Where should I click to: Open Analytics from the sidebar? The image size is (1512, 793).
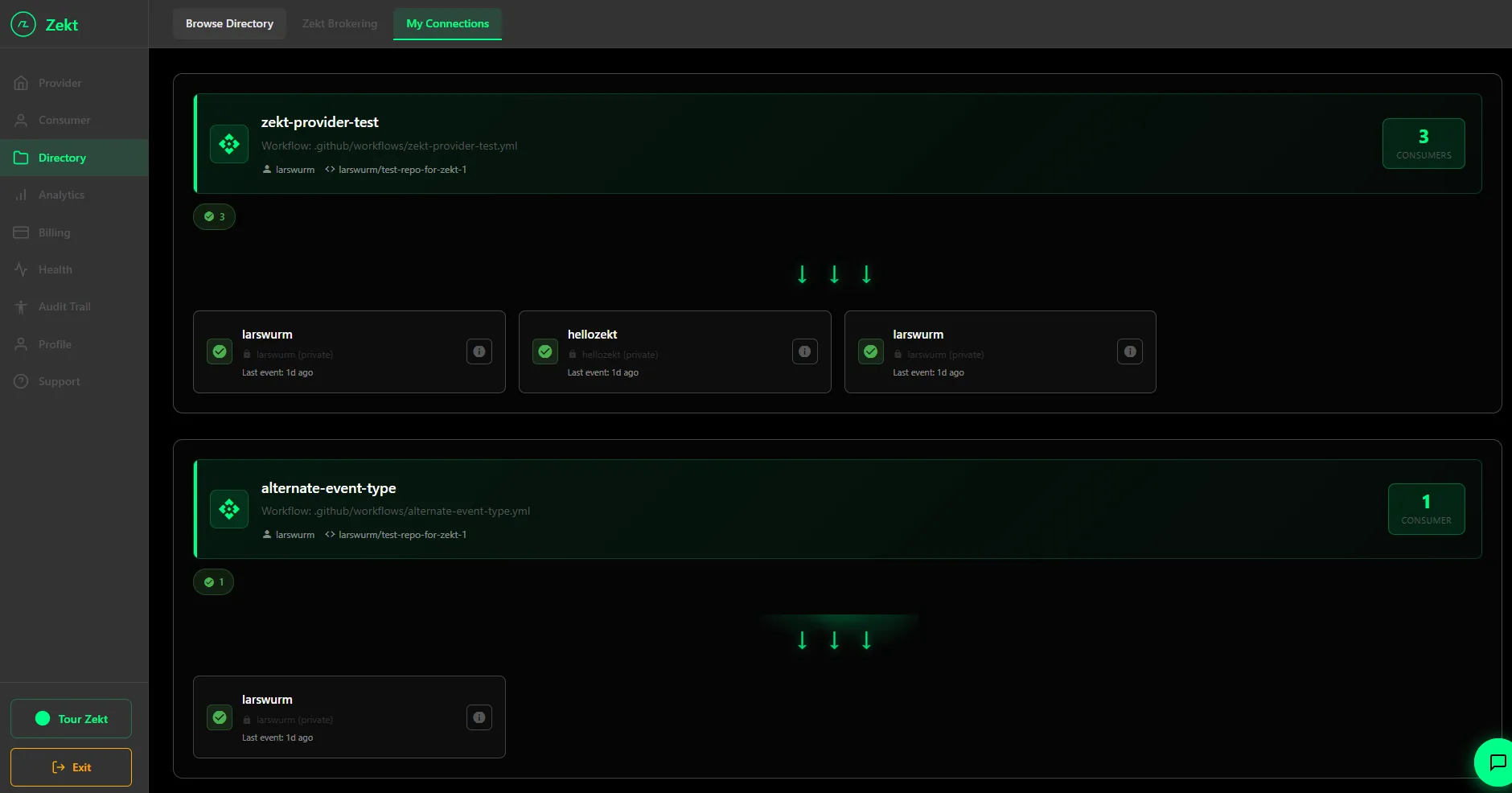click(x=61, y=195)
